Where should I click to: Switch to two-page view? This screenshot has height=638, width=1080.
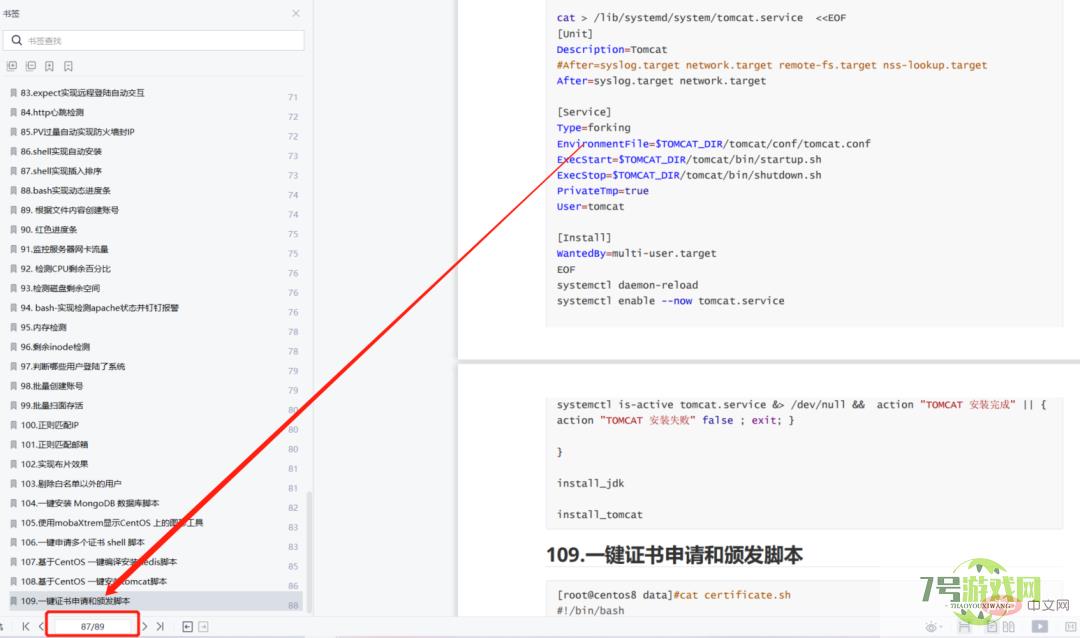tap(1008, 627)
